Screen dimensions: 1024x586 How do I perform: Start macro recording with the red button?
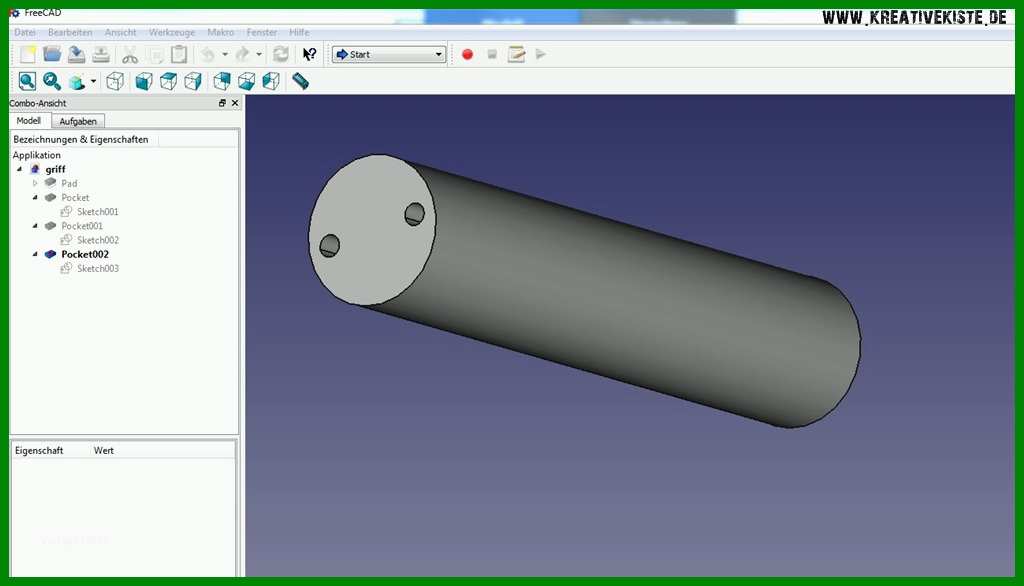pyautogui.click(x=467, y=54)
